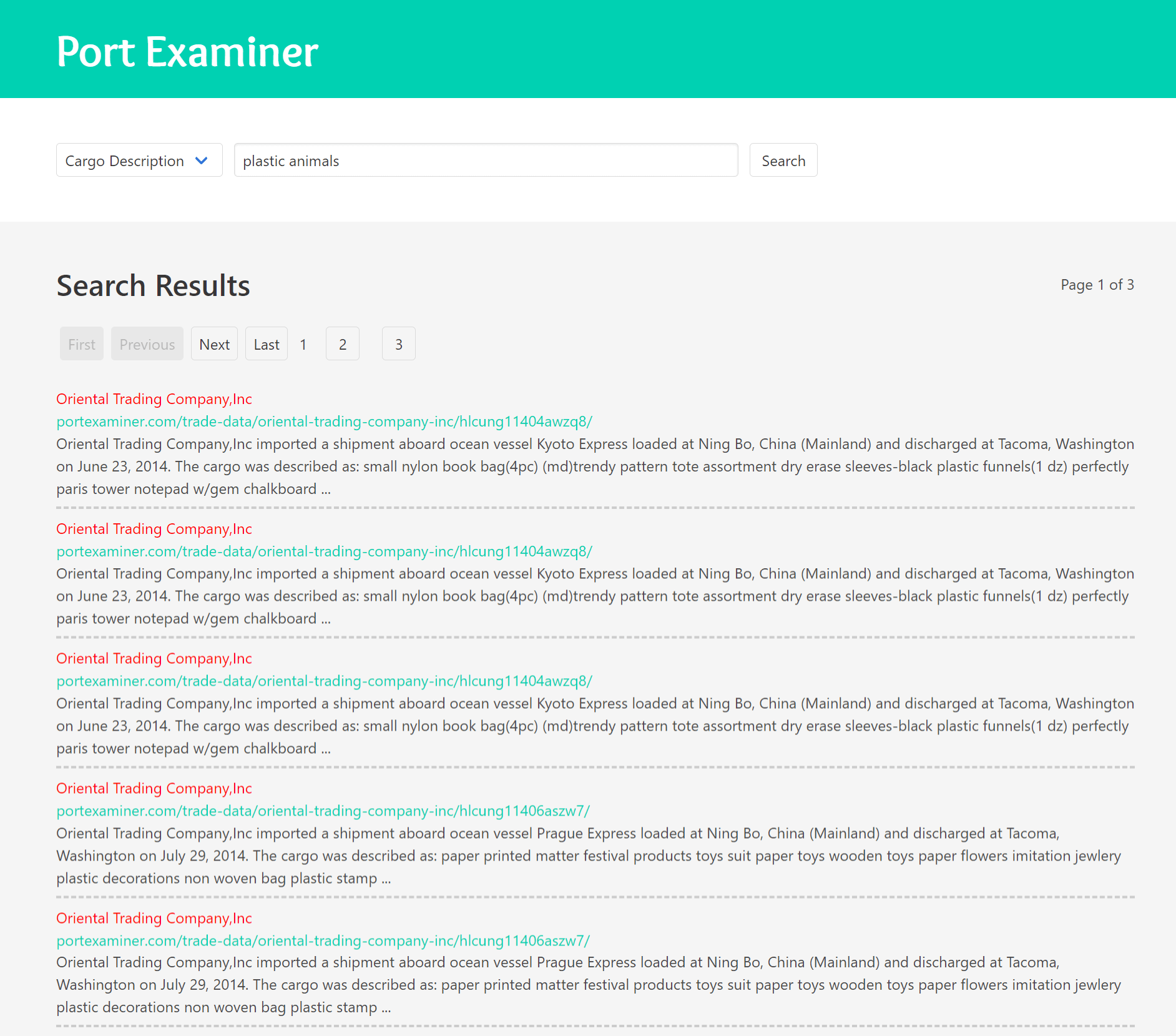This screenshot has width=1176, height=1036.
Task: Open first hlcung11406aszw7 result URL
Action: (x=323, y=811)
